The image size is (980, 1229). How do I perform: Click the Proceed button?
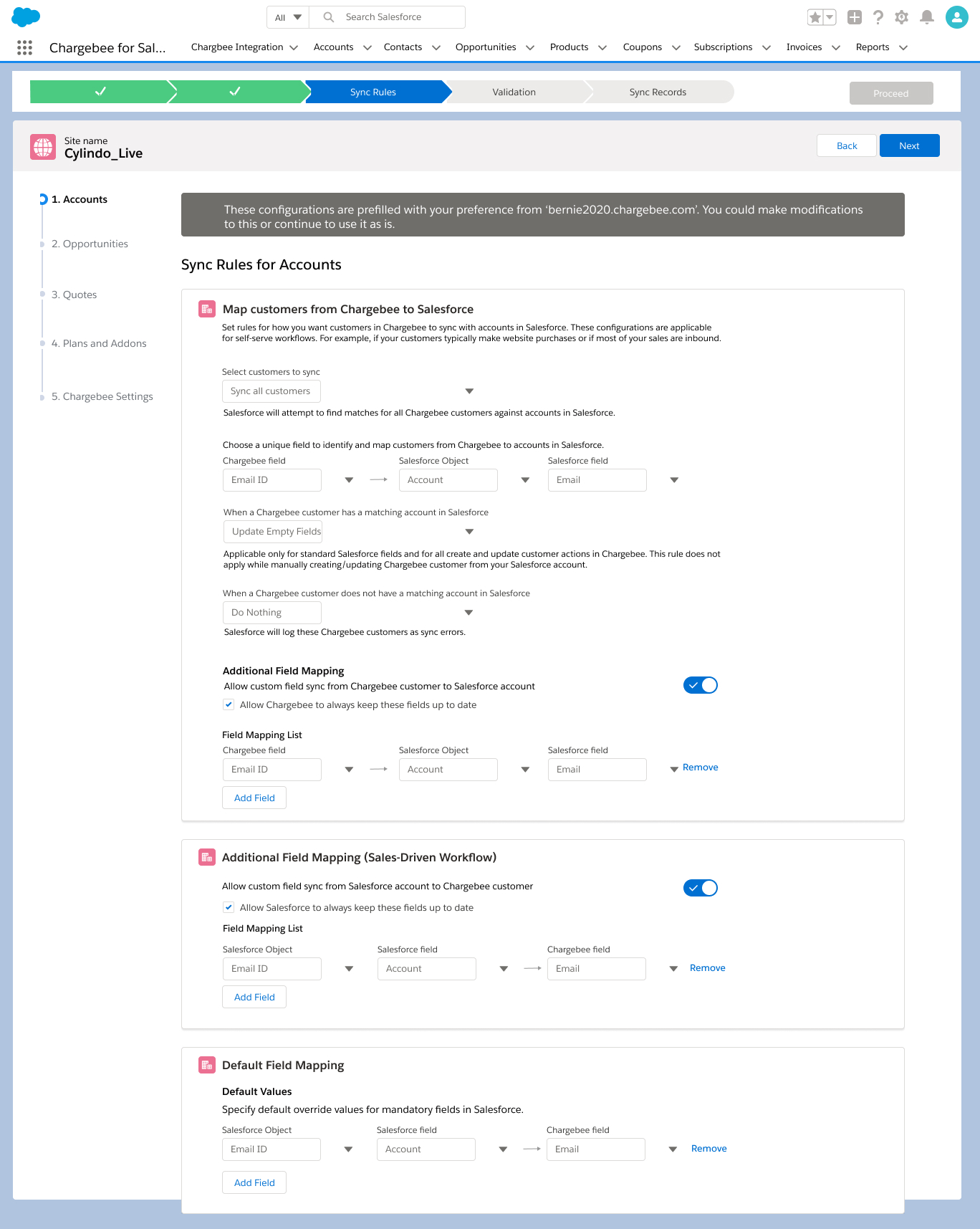pyautogui.click(x=891, y=93)
